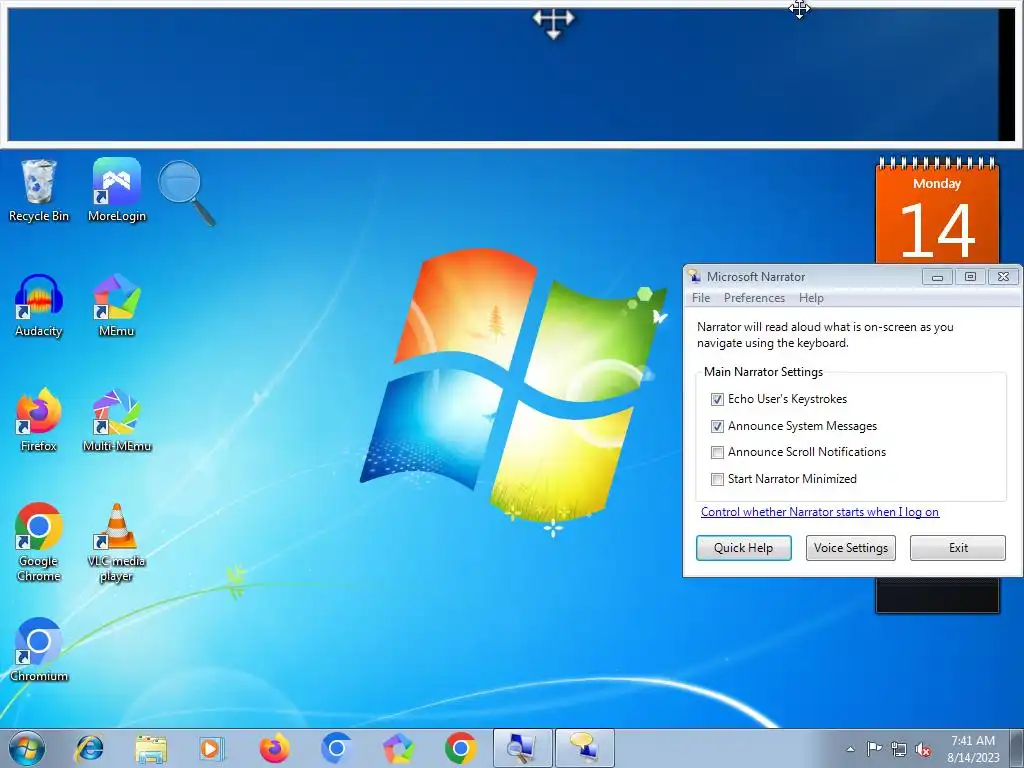Viewport: 1024px width, 768px height.
Task: Click the Magnifier glass icon on desktop
Action: [x=187, y=193]
